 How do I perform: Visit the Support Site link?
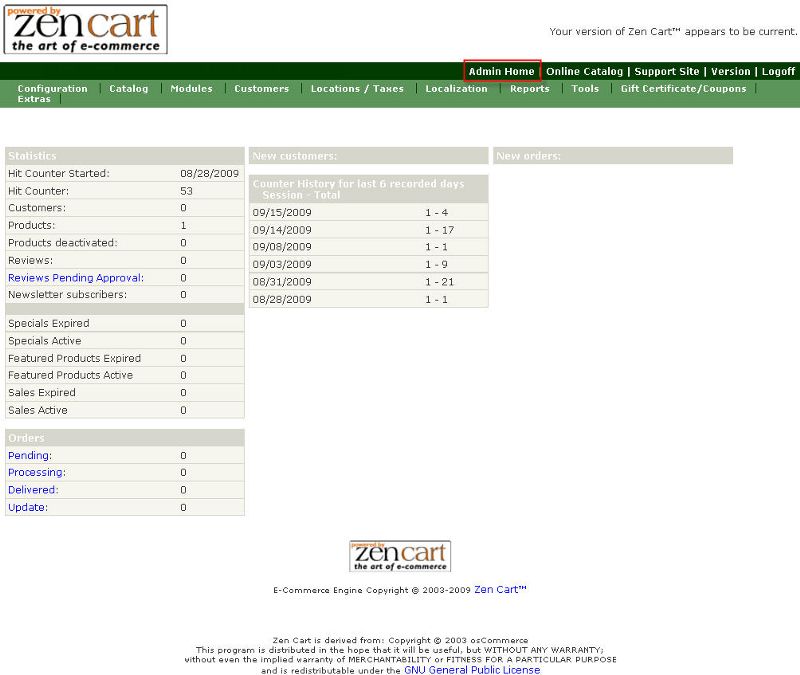(x=667, y=72)
